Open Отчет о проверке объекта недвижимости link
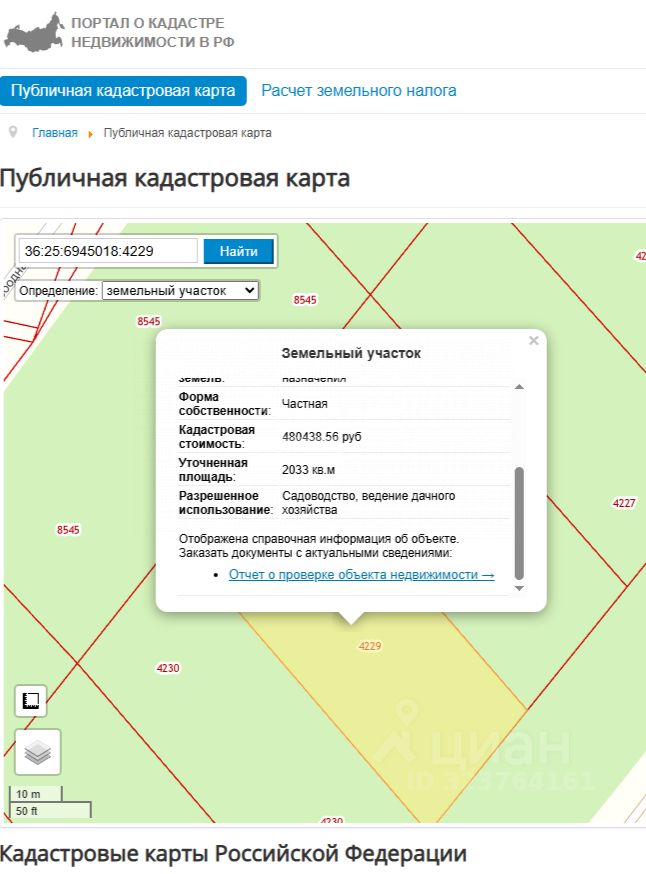The height and width of the screenshot is (874, 646). pos(362,575)
